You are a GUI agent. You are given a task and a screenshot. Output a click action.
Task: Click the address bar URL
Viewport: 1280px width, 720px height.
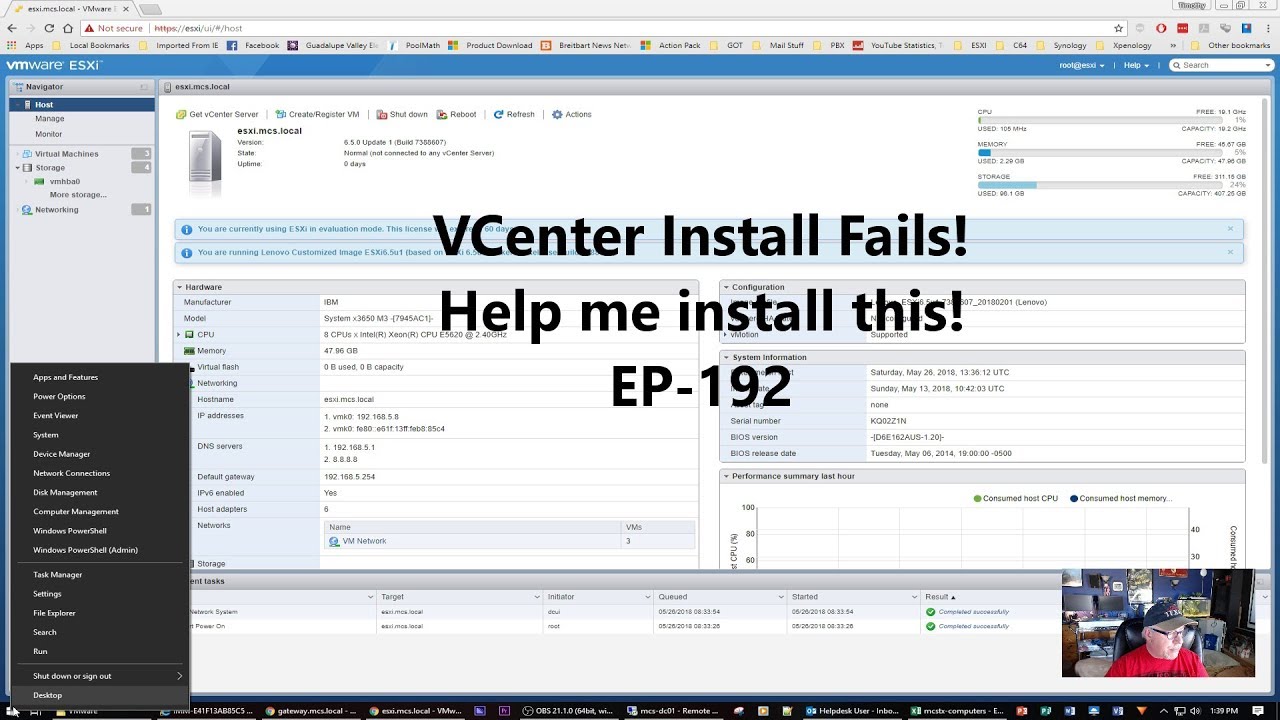coord(197,28)
